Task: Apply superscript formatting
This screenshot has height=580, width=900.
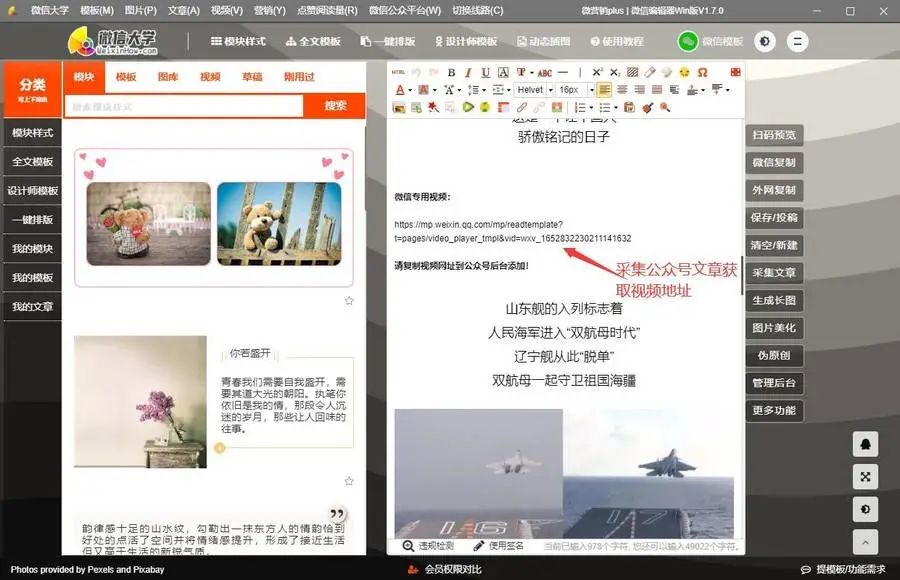Action: click(597, 72)
